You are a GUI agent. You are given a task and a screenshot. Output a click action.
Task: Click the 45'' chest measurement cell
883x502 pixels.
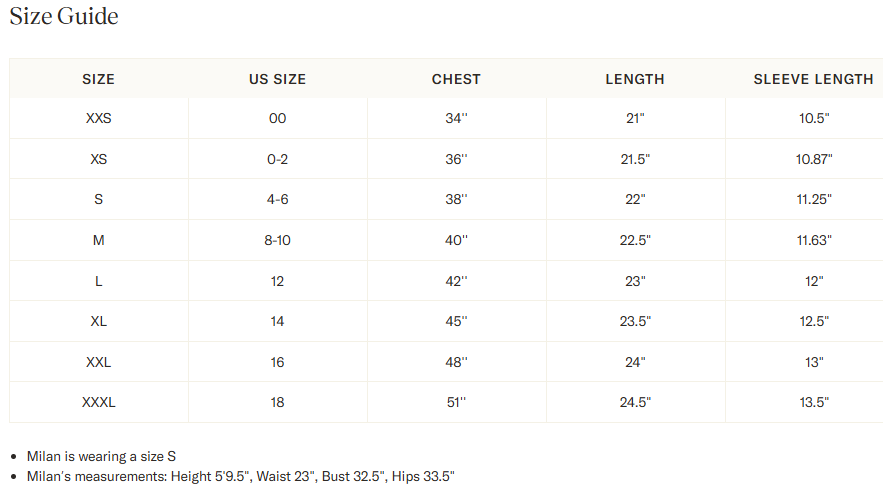456,321
